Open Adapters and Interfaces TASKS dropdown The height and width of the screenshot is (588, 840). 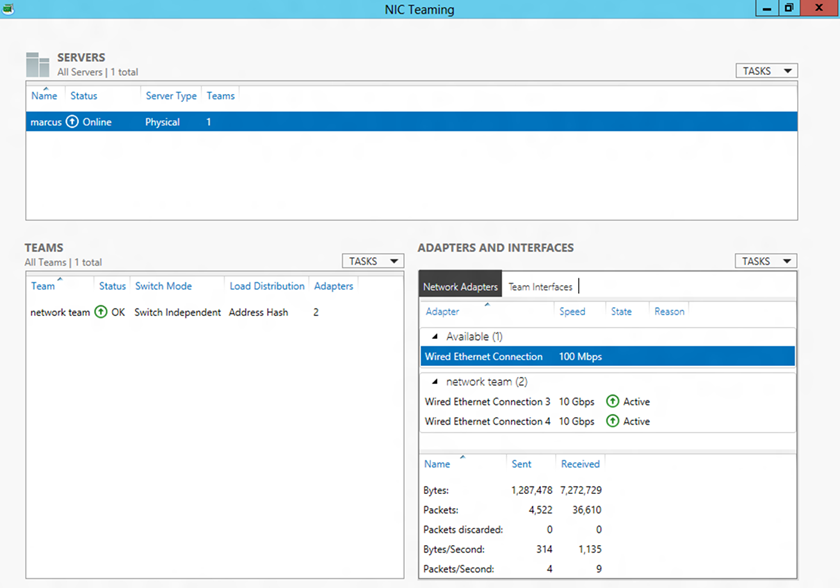coord(766,261)
